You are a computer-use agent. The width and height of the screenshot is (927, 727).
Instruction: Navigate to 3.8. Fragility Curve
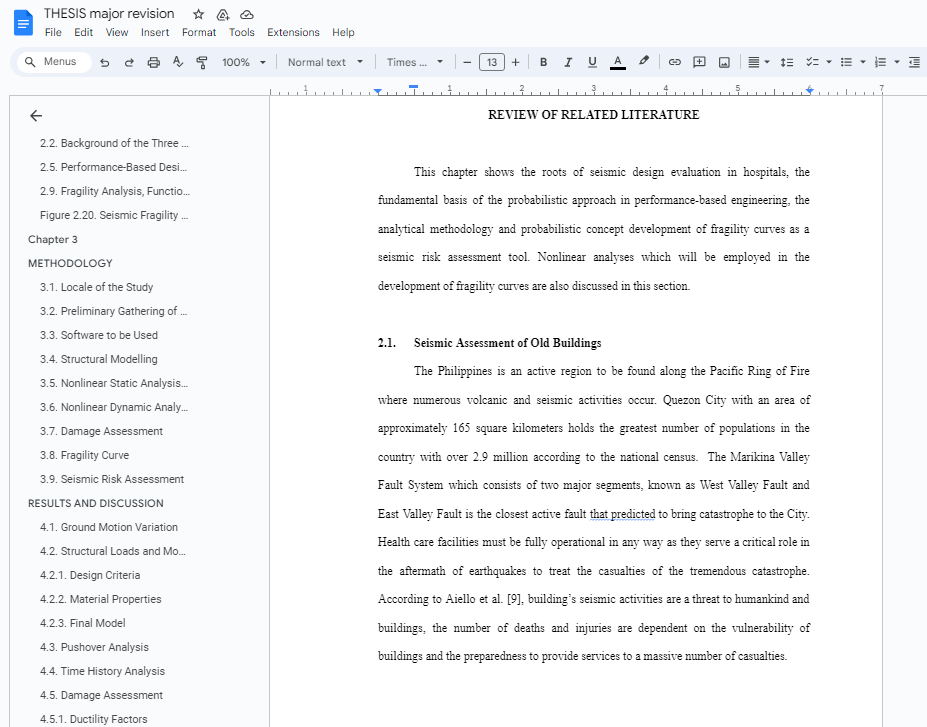[85, 455]
